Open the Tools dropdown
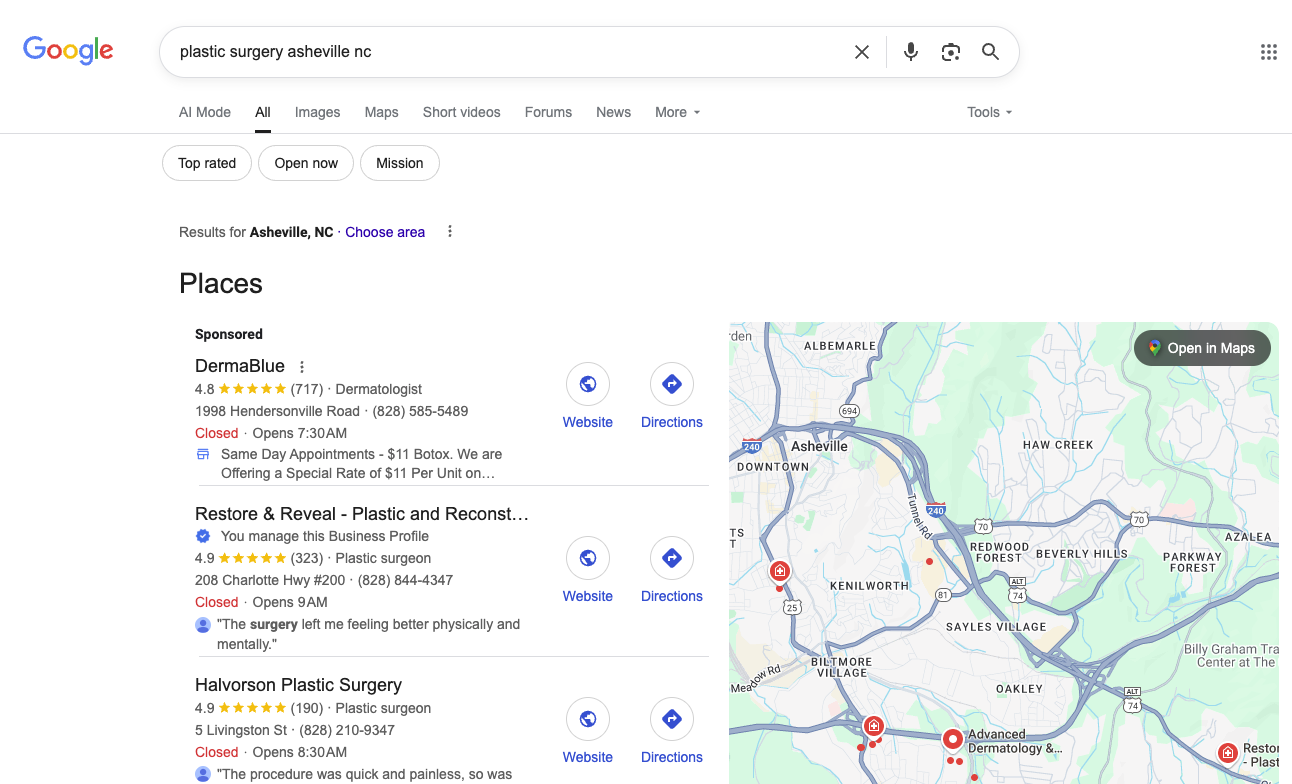The width and height of the screenshot is (1292, 784). tap(989, 112)
